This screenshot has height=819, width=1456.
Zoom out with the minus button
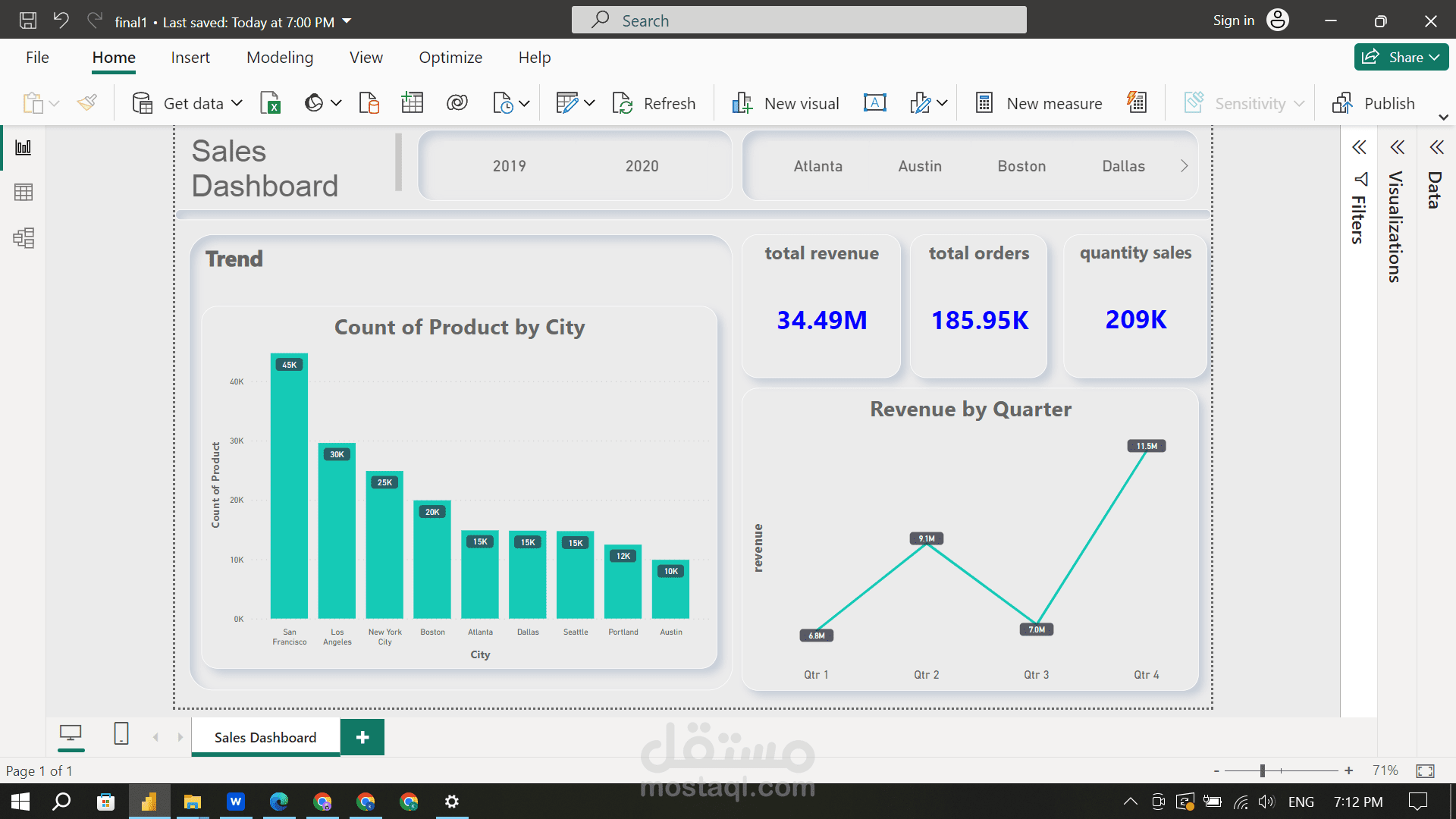tap(1216, 771)
